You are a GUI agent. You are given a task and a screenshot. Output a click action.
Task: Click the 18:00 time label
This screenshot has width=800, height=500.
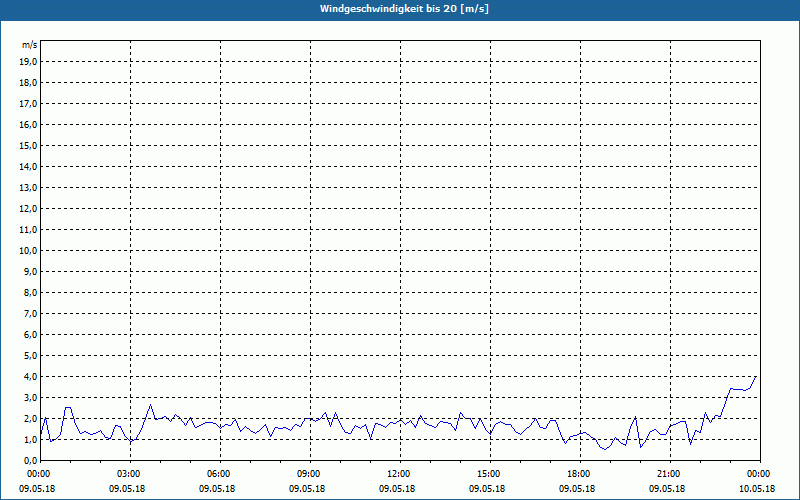[581, 474]
